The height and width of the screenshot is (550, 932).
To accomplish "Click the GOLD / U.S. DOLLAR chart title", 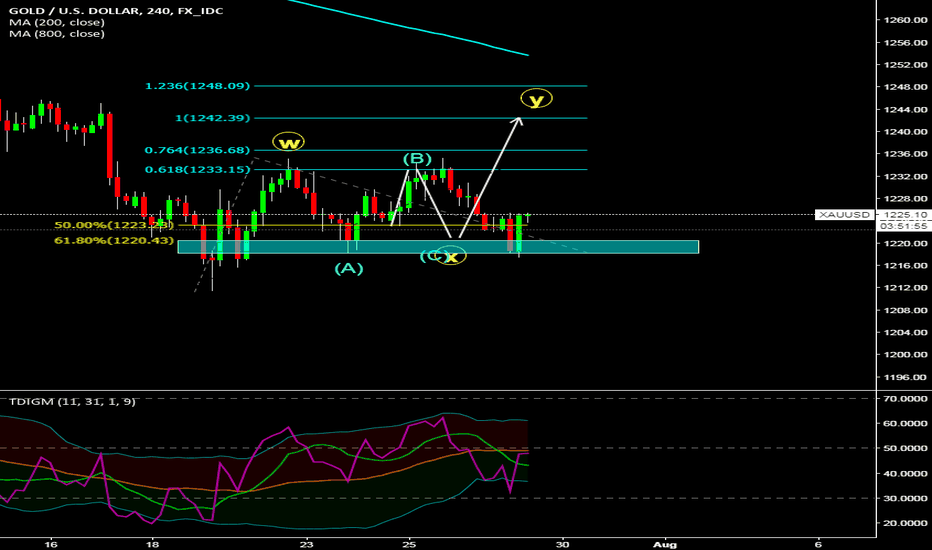I will tap(116, 11).
